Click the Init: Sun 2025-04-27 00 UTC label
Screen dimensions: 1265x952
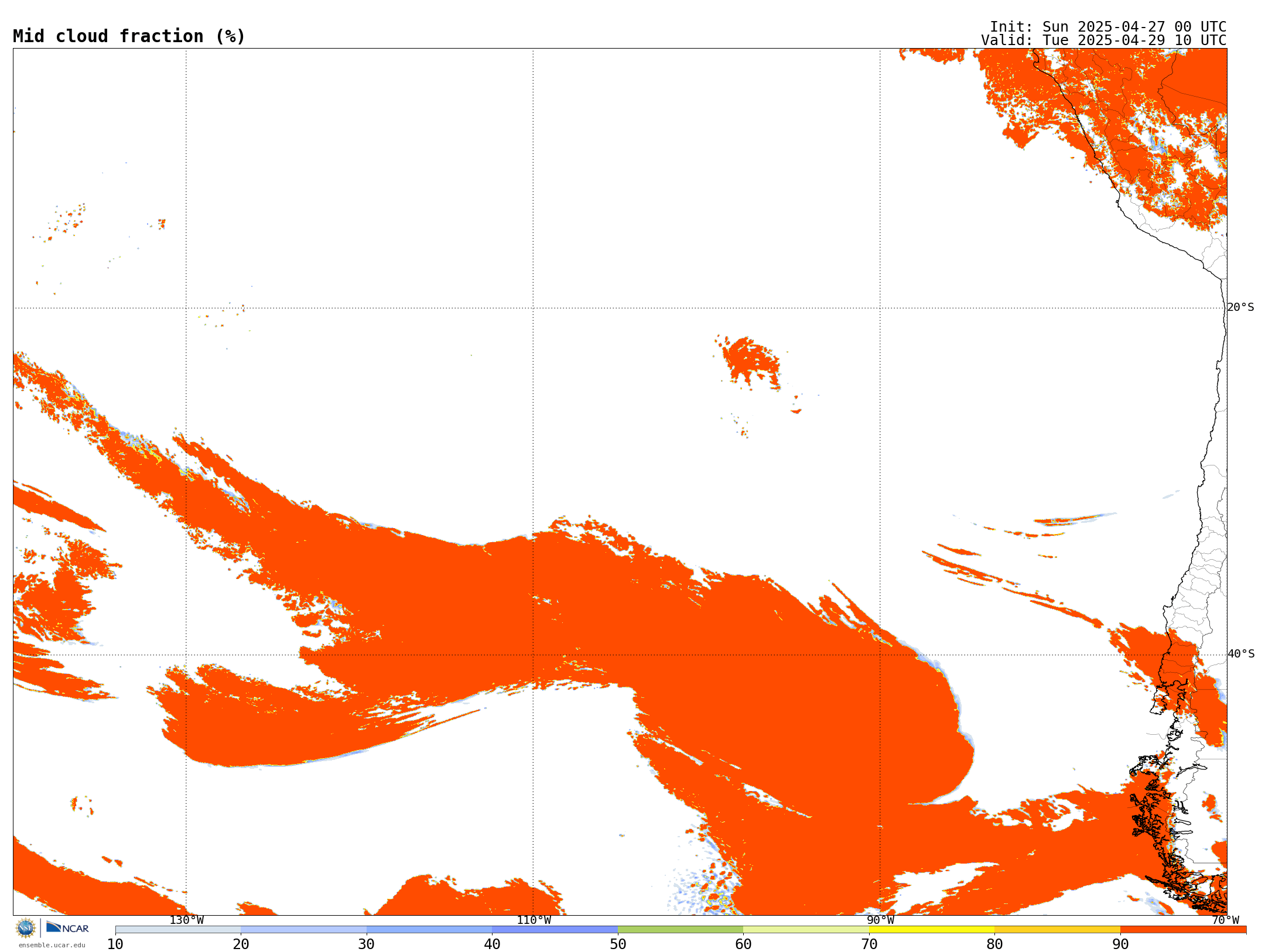click(x=1108, y=27)
